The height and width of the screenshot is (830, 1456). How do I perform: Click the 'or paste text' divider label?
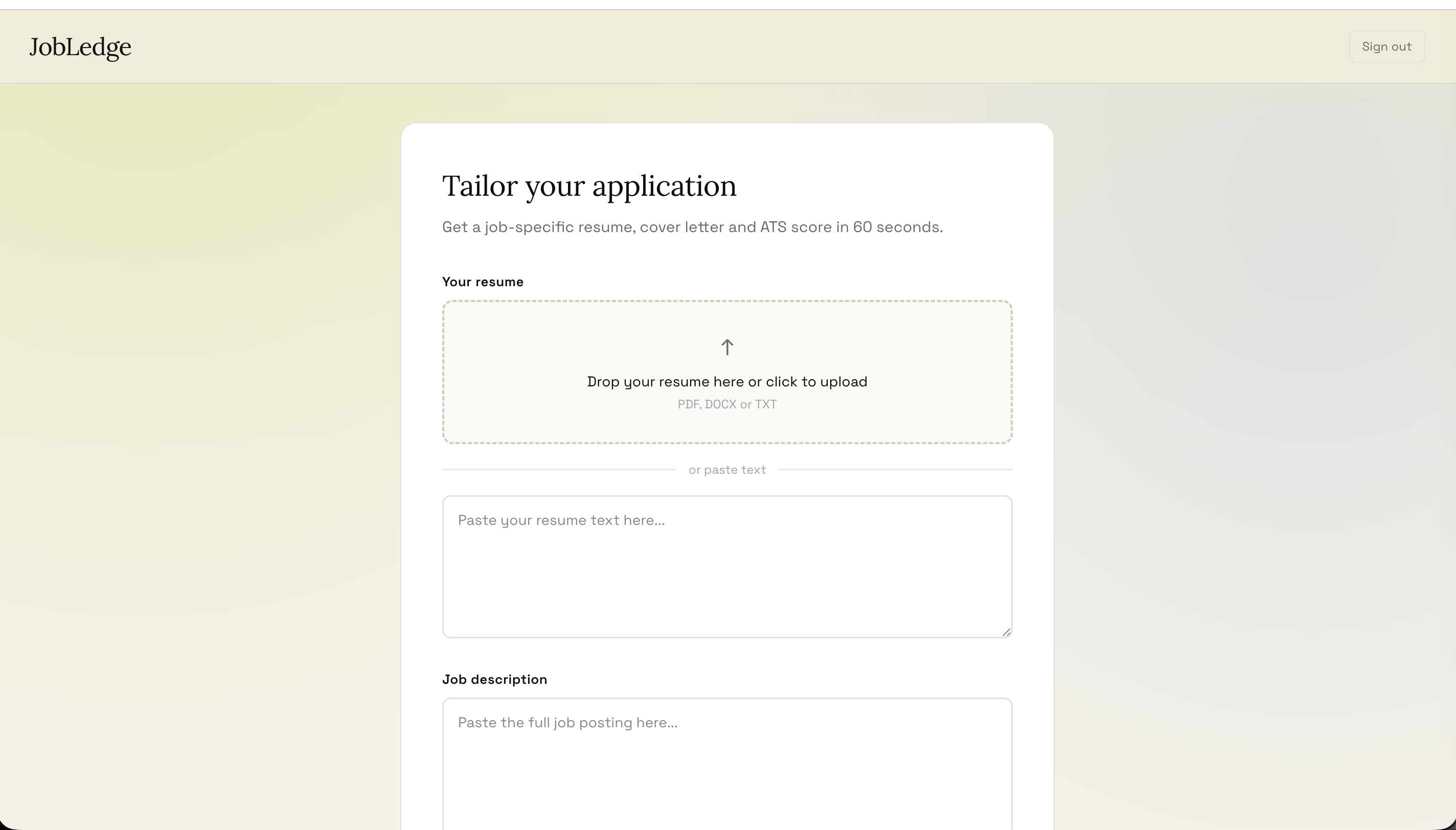coord(727,470)
